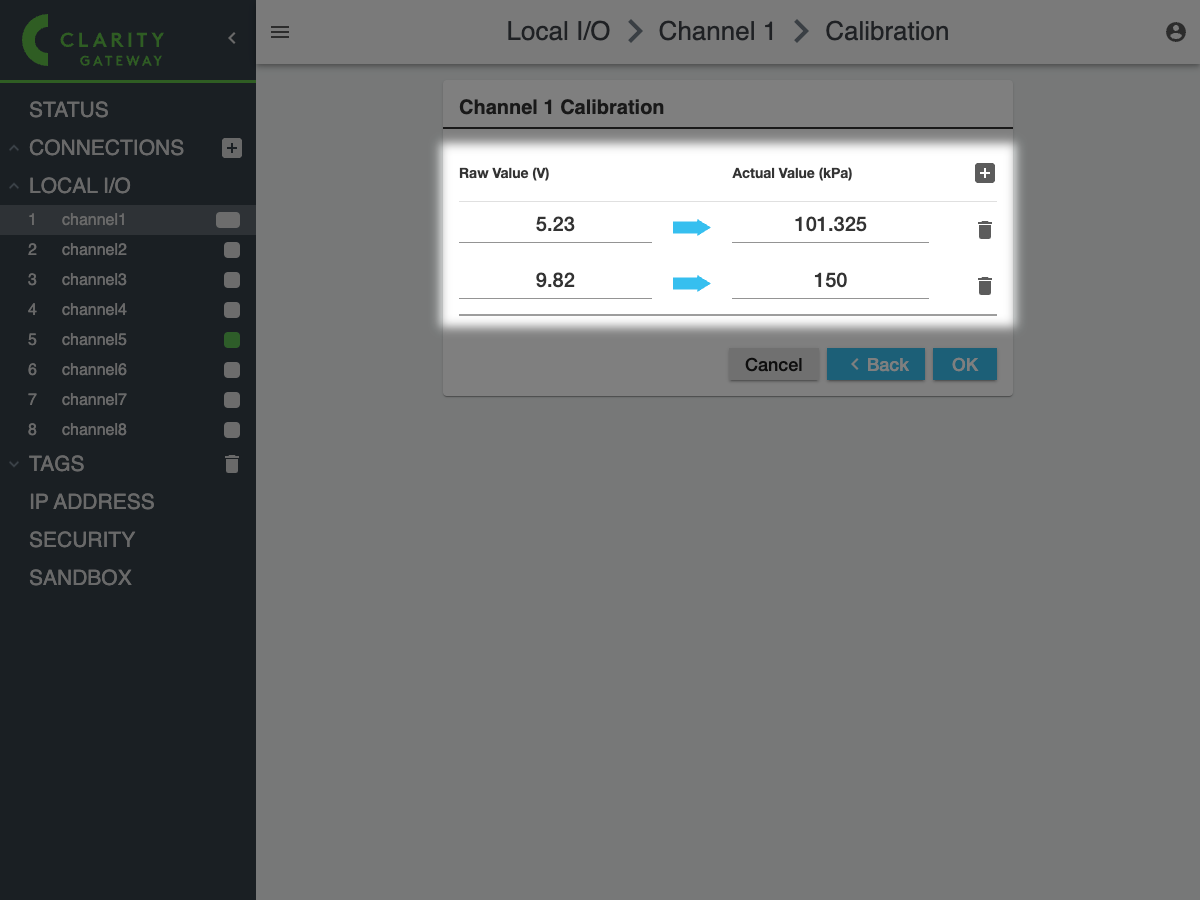Open the SECURITY menu item
Screen dimensions: 1200x900
(x=82, y=540)
